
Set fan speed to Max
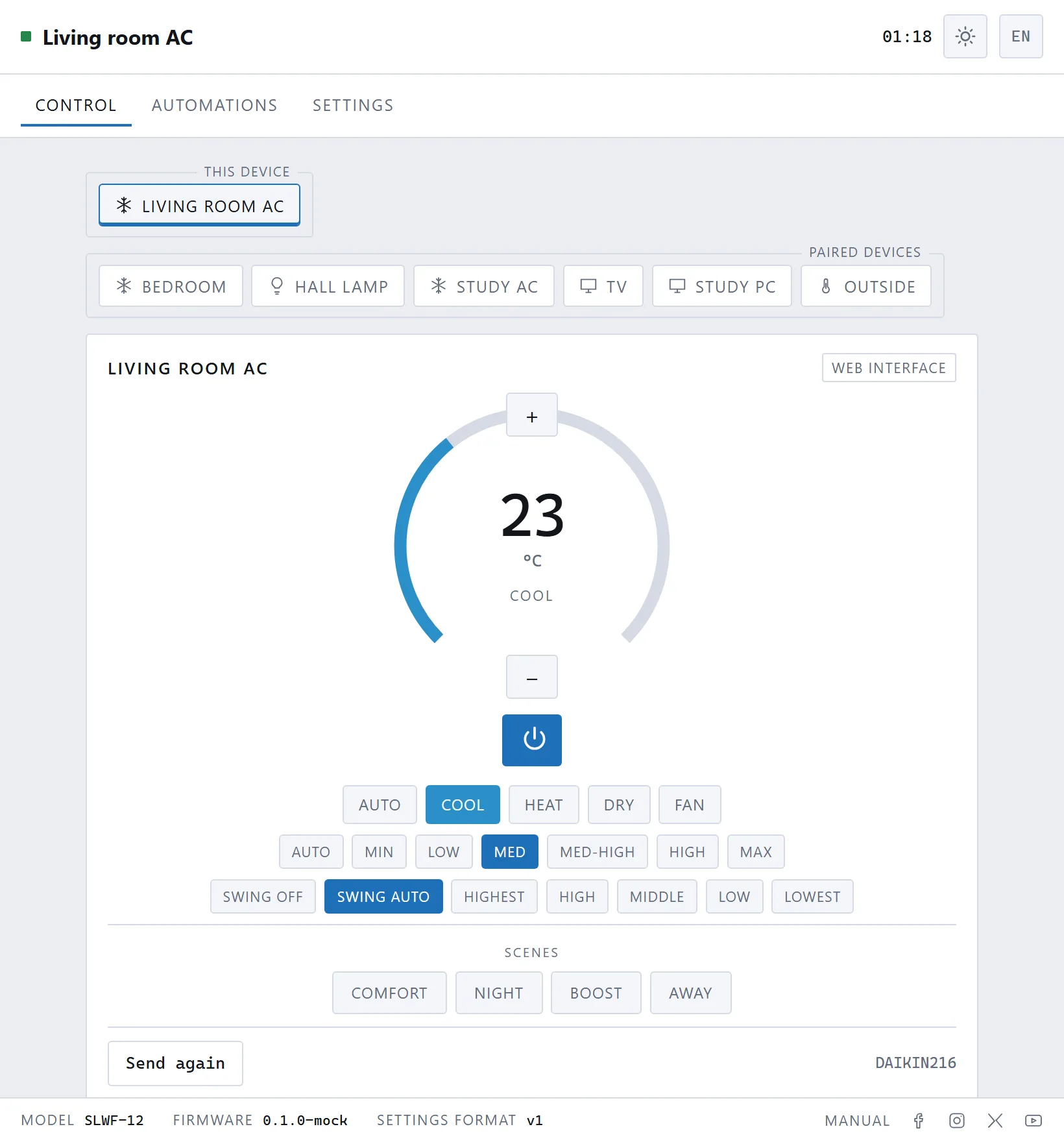pyautogui.click(x=756, y=851)
